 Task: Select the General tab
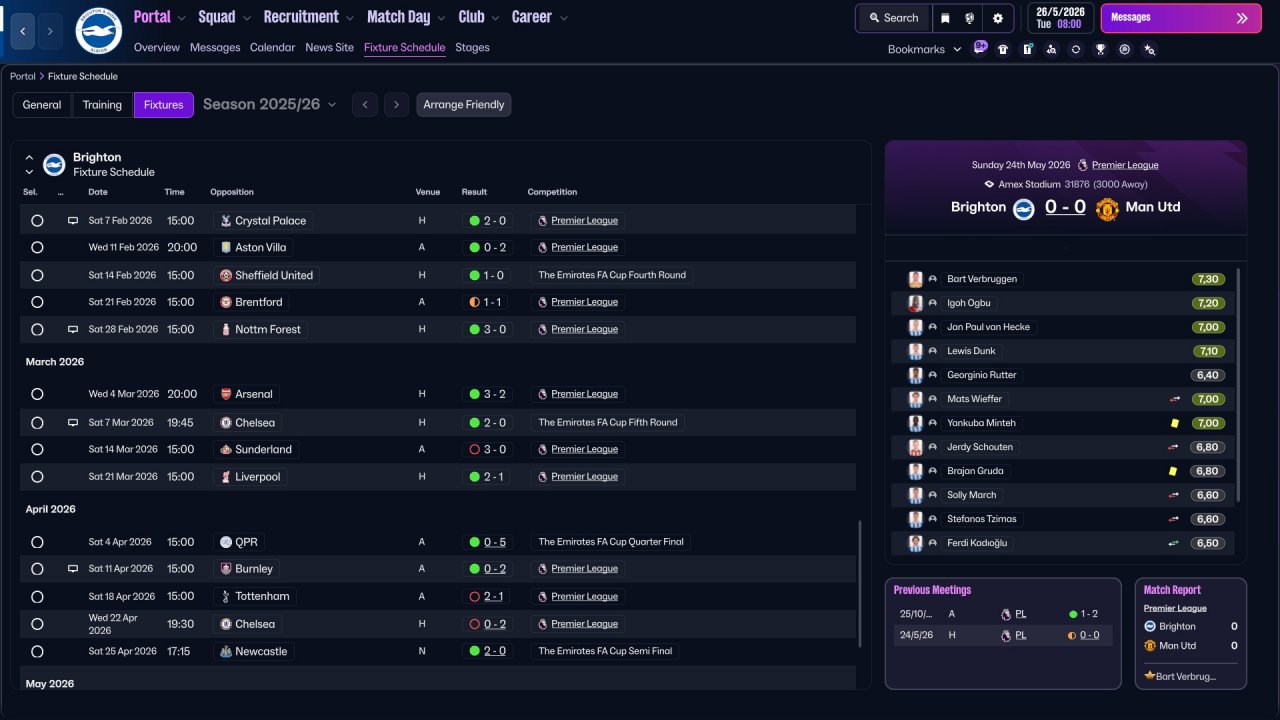pos(42,105)
